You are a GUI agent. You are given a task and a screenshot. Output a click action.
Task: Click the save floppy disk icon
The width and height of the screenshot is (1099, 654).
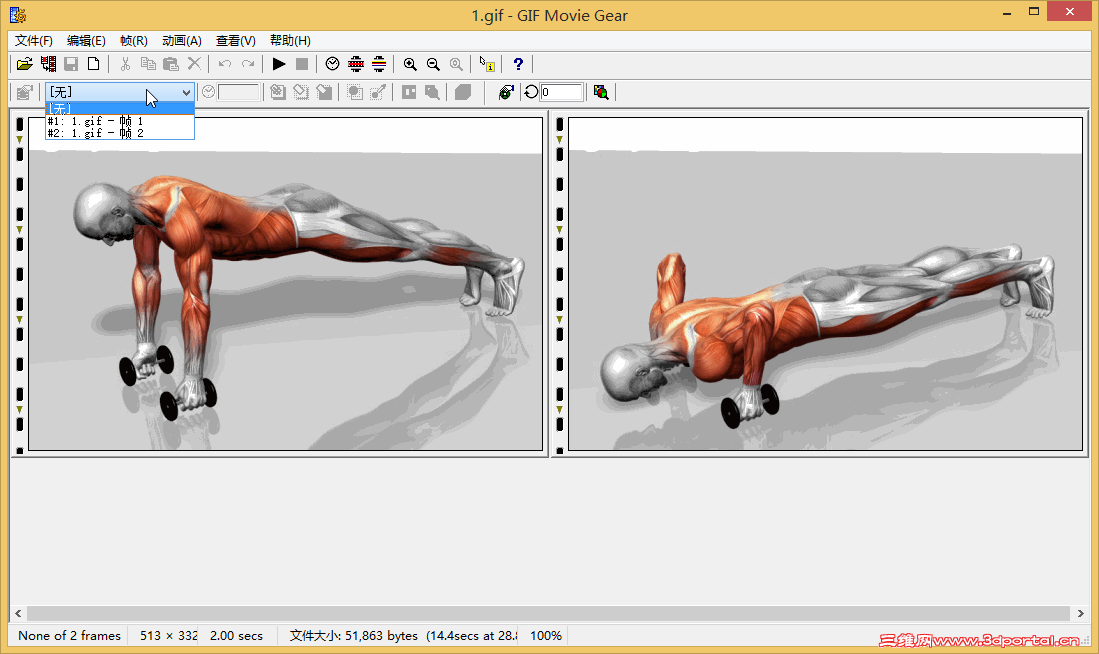71,64
